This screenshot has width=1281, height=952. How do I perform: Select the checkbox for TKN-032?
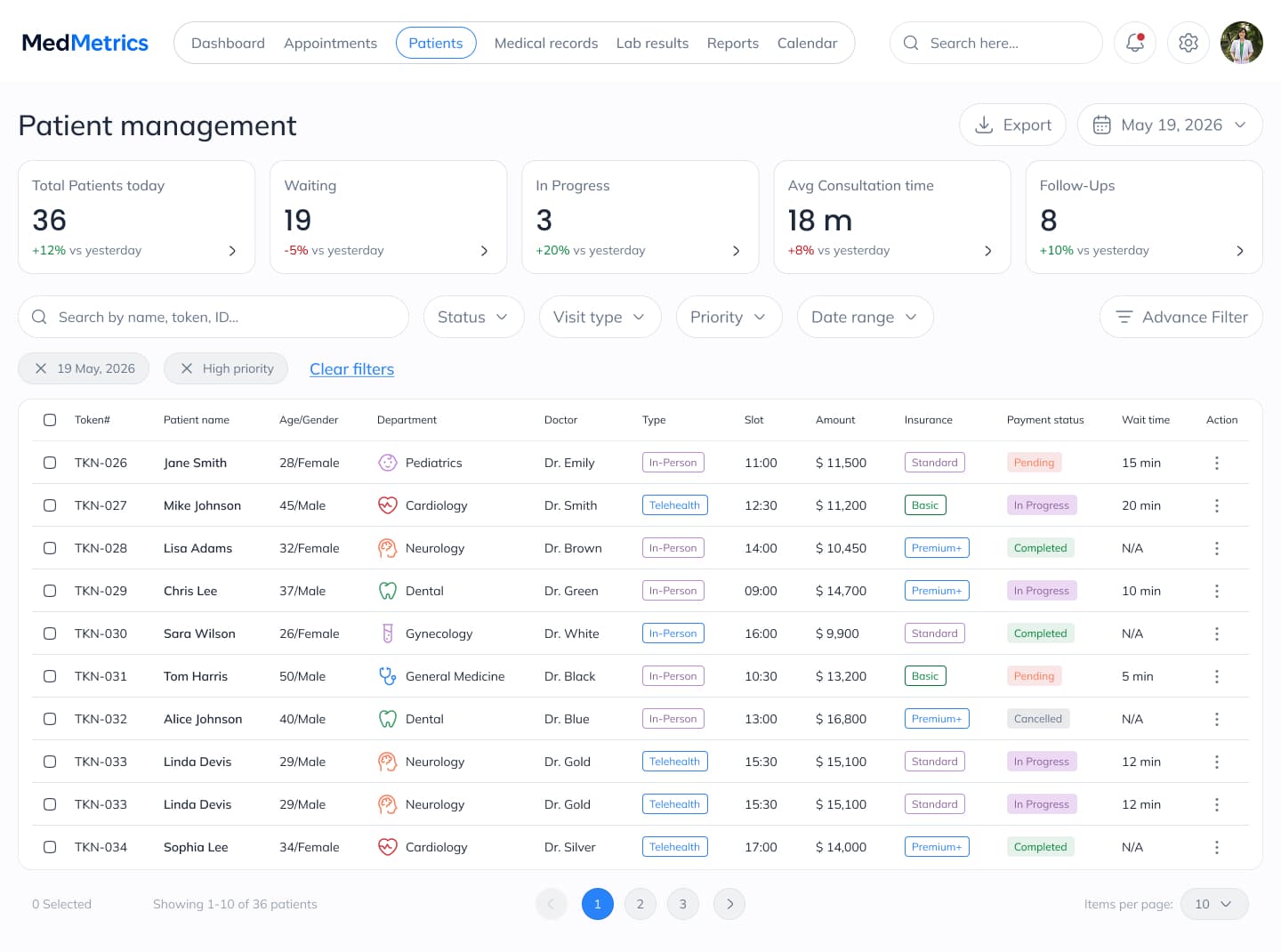[x=50, y=719]
